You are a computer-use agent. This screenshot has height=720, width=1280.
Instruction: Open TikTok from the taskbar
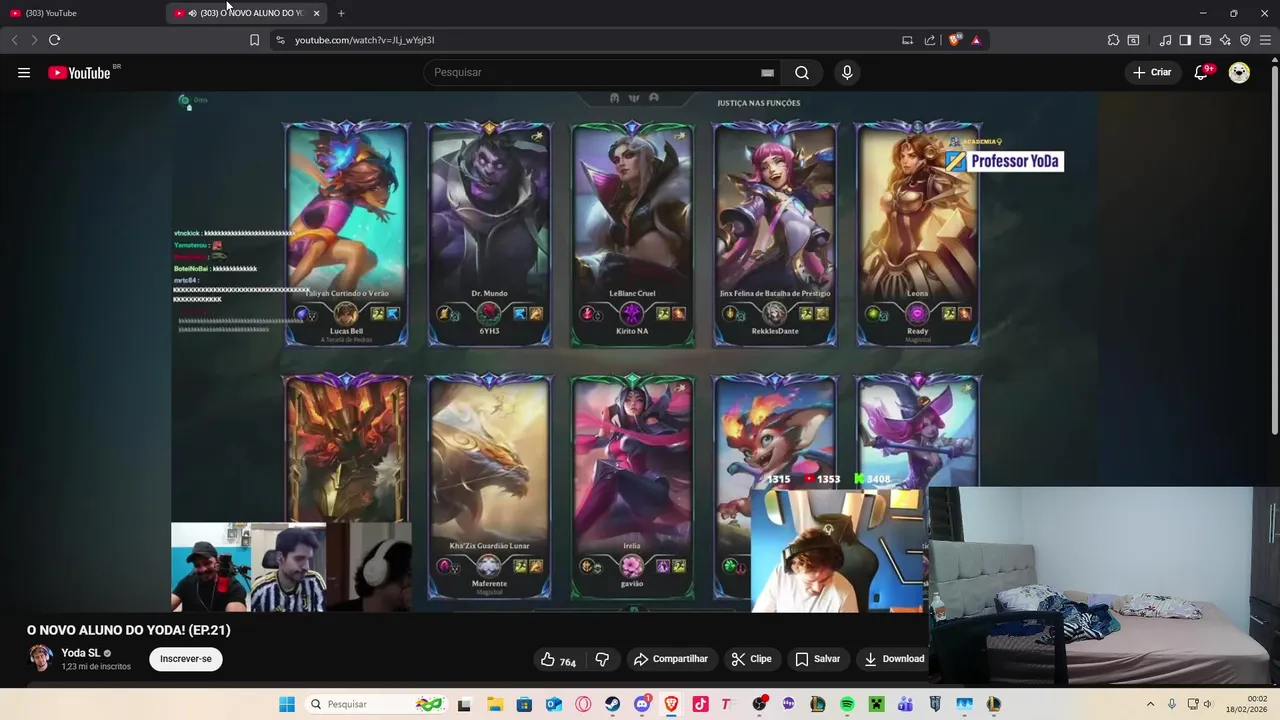pos(700,704)
